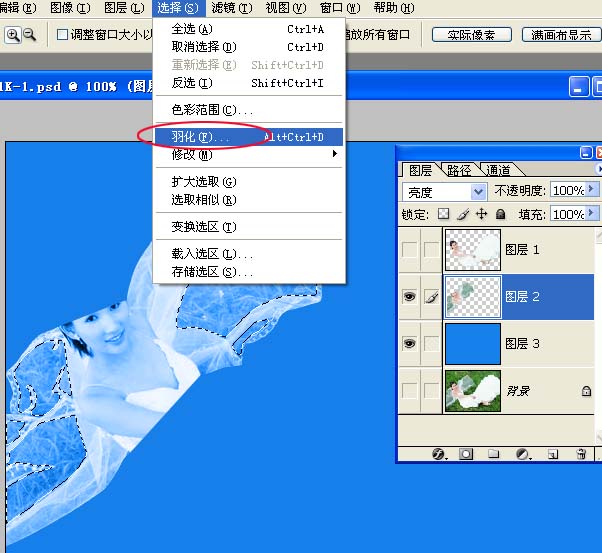
Task: Select the zoom out magnifier tool
Action: point(30,35)
